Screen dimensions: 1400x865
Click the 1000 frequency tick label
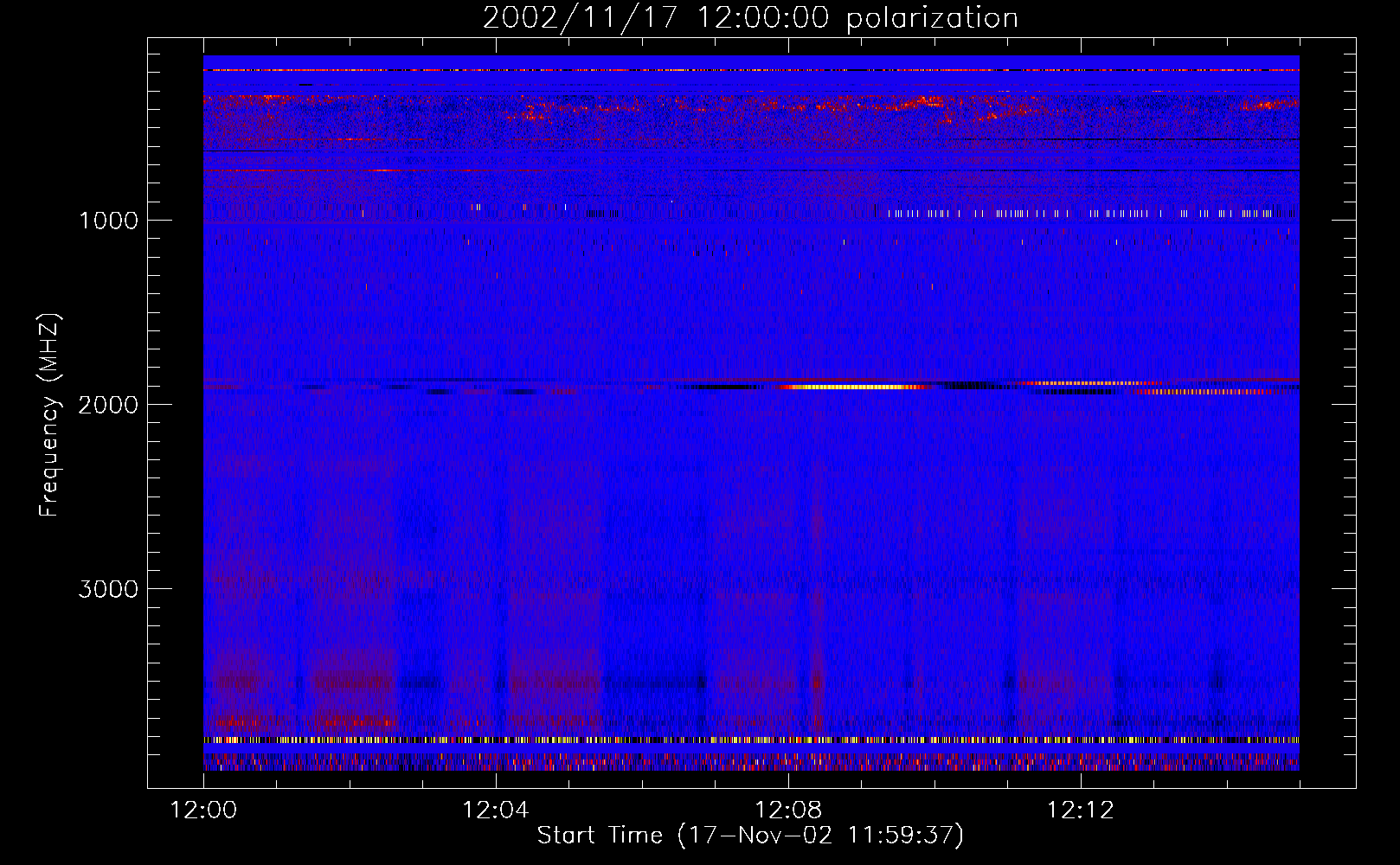[x=108, y=221]
